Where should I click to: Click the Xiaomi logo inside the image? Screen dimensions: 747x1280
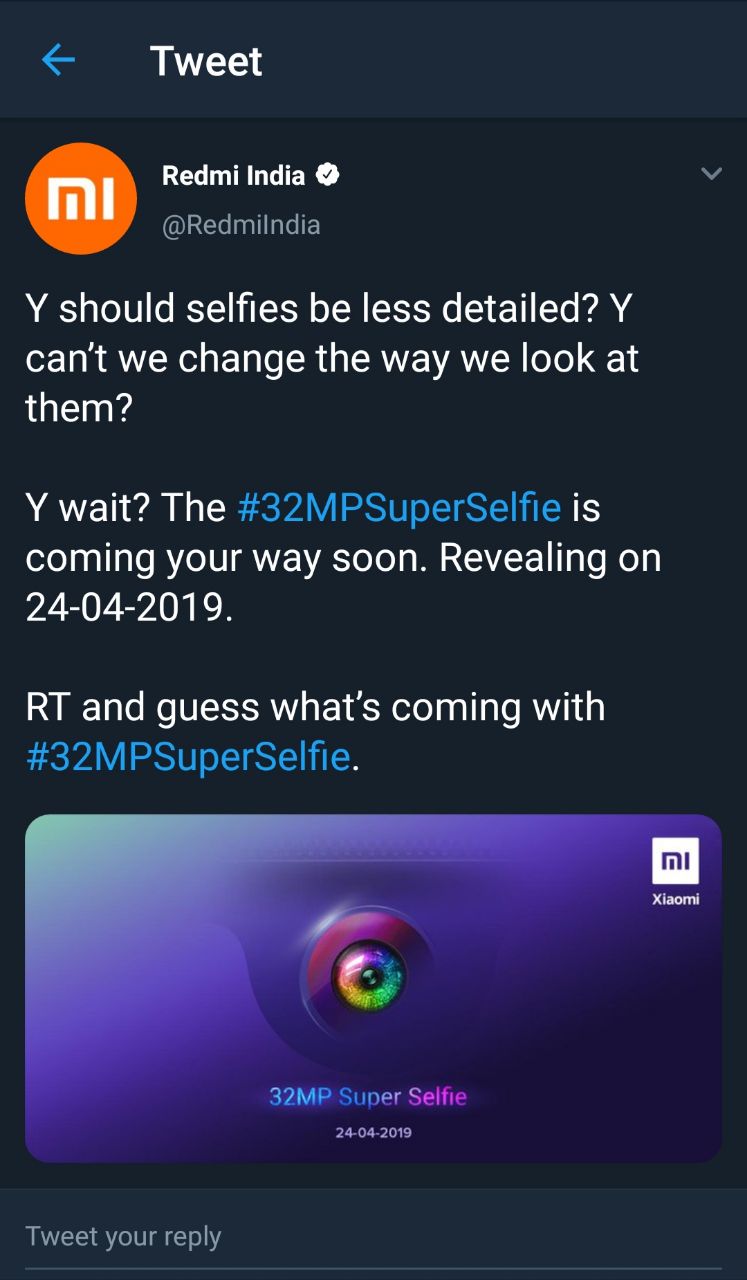[675, 866]
